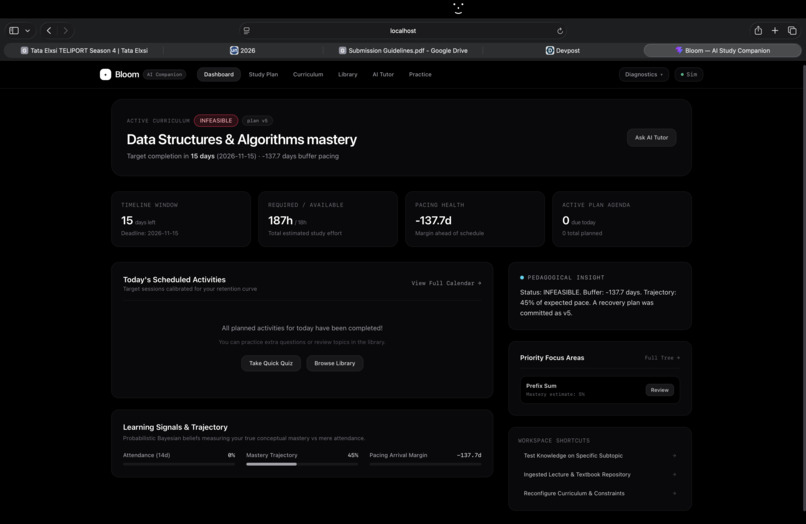Viewport: 806px width, 524px height.
Task: Select the Bloom AI Study Companion tab
Action: 722,50
